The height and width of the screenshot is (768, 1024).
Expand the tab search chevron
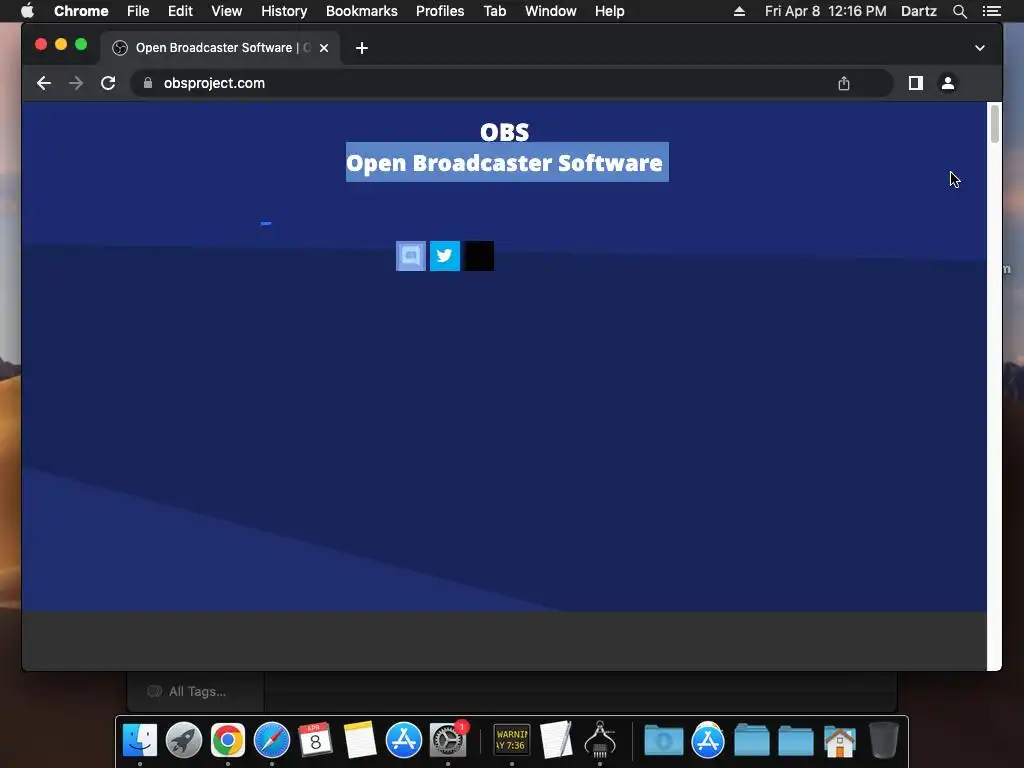pos(980,48)
